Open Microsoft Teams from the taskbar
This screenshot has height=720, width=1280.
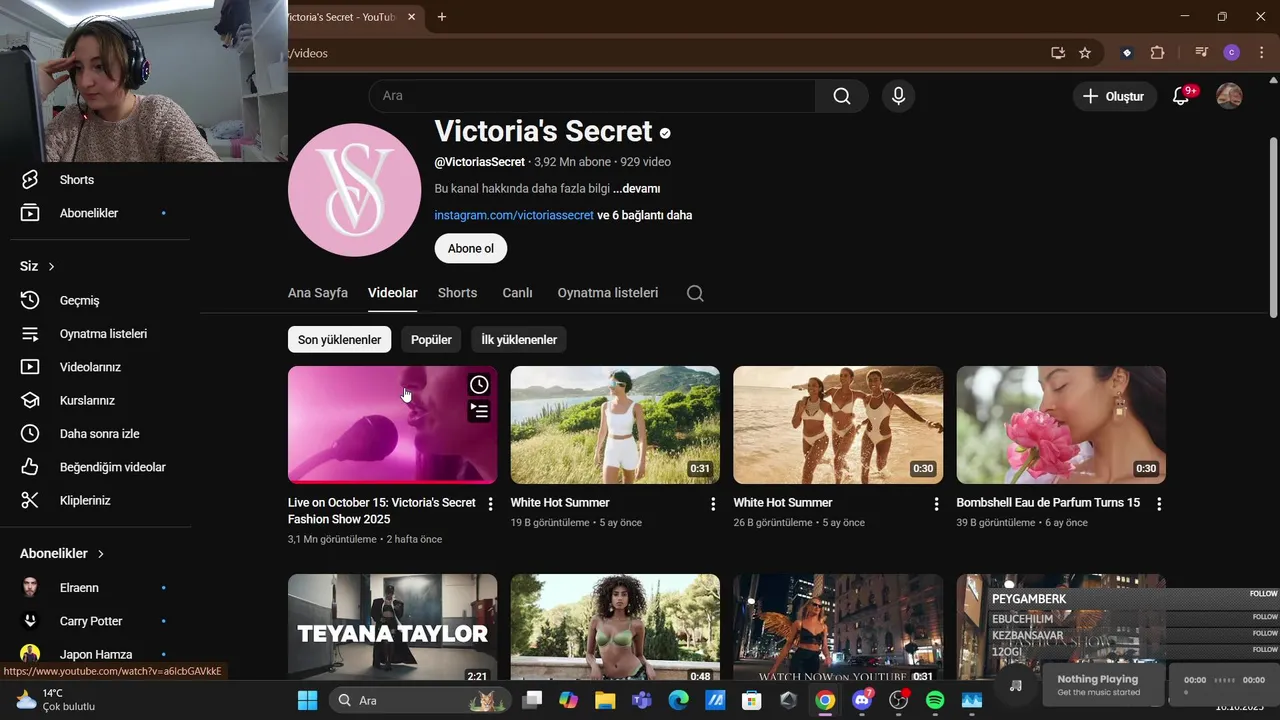(x=641, y=700)
